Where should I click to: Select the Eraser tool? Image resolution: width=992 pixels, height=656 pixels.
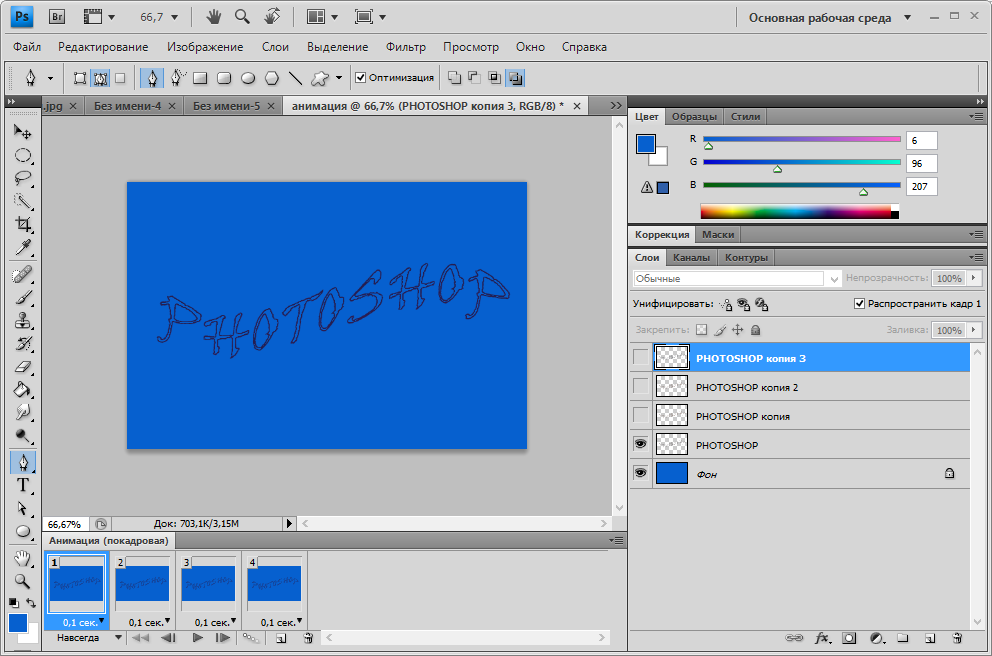click(23, 367)
